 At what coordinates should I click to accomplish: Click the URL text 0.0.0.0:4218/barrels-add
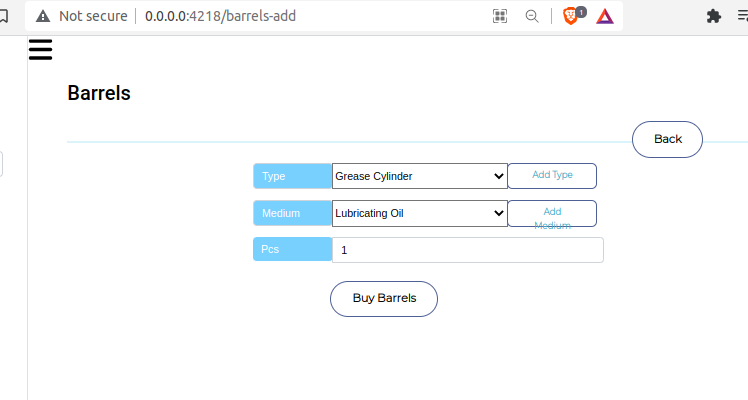220,16
